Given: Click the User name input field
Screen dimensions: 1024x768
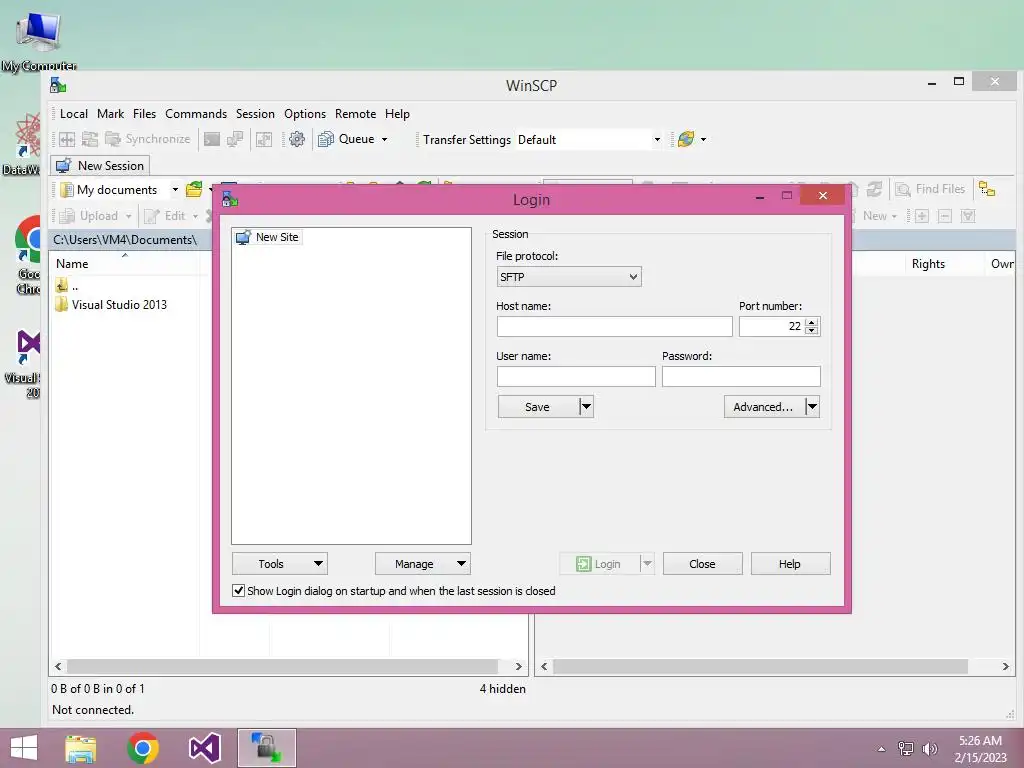Looking at the screenshot, I should pyautogui.click(x=576, y=377).
